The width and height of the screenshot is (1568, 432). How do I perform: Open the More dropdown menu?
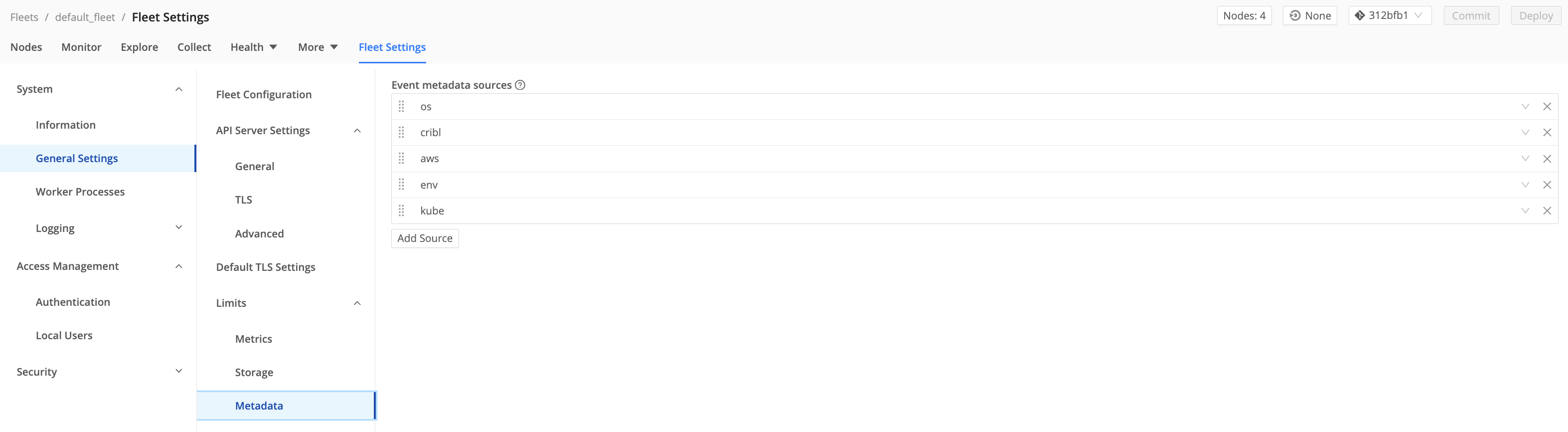[x=317, y=47]
